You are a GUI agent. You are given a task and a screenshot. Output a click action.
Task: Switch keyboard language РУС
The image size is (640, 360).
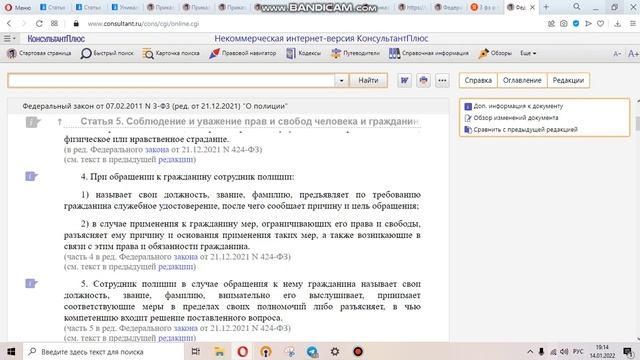tap(578, 351)
